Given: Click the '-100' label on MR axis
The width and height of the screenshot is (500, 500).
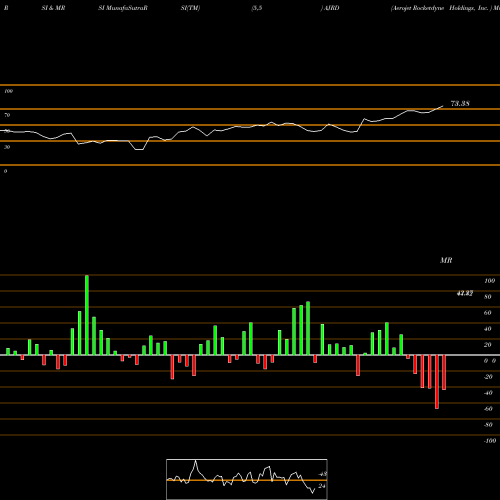Looking at the screenshot, I should click(x=490, y=441).
